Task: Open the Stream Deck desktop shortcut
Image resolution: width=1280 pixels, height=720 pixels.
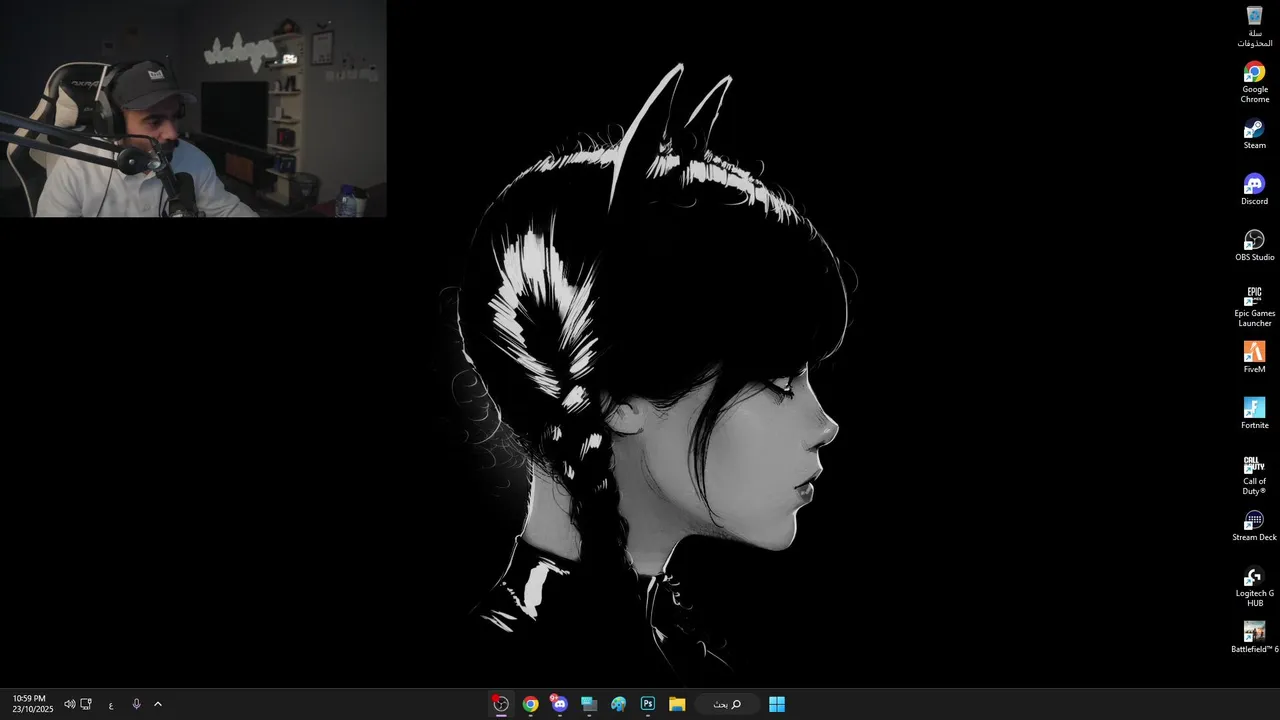Action: coord(1254,526)
